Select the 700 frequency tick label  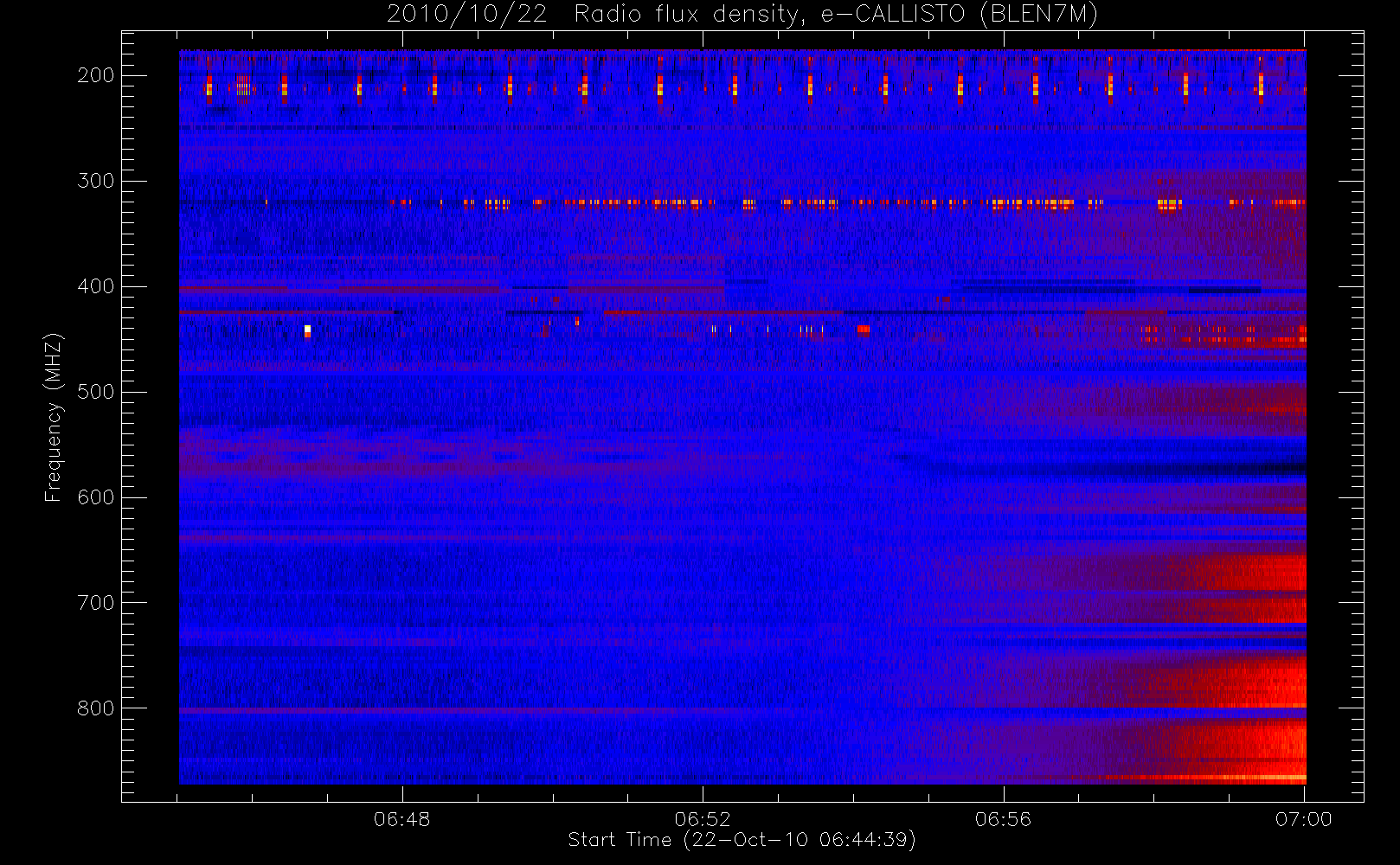[95, 603]
